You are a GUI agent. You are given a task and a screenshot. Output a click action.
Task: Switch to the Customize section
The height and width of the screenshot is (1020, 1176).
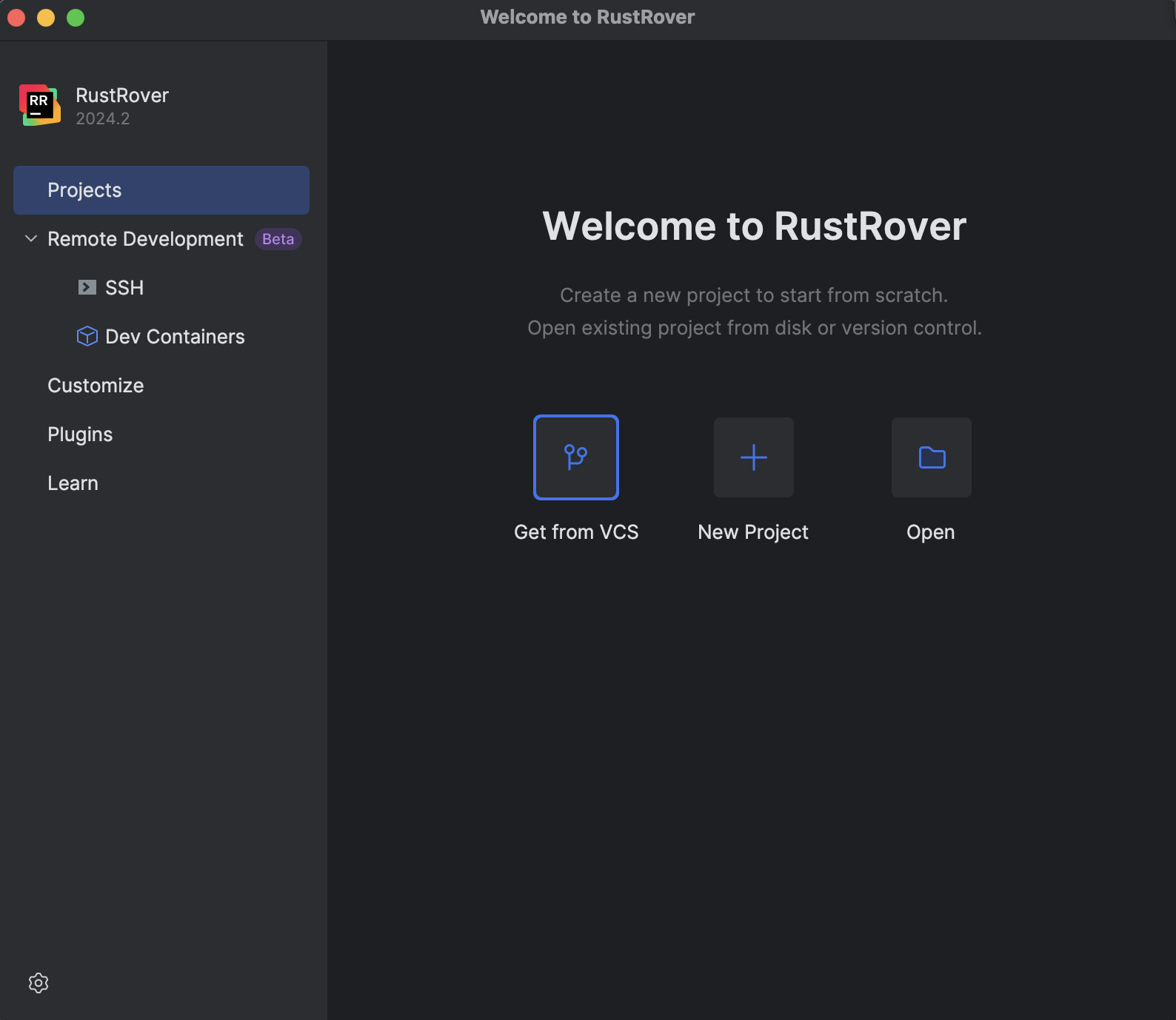96,386
